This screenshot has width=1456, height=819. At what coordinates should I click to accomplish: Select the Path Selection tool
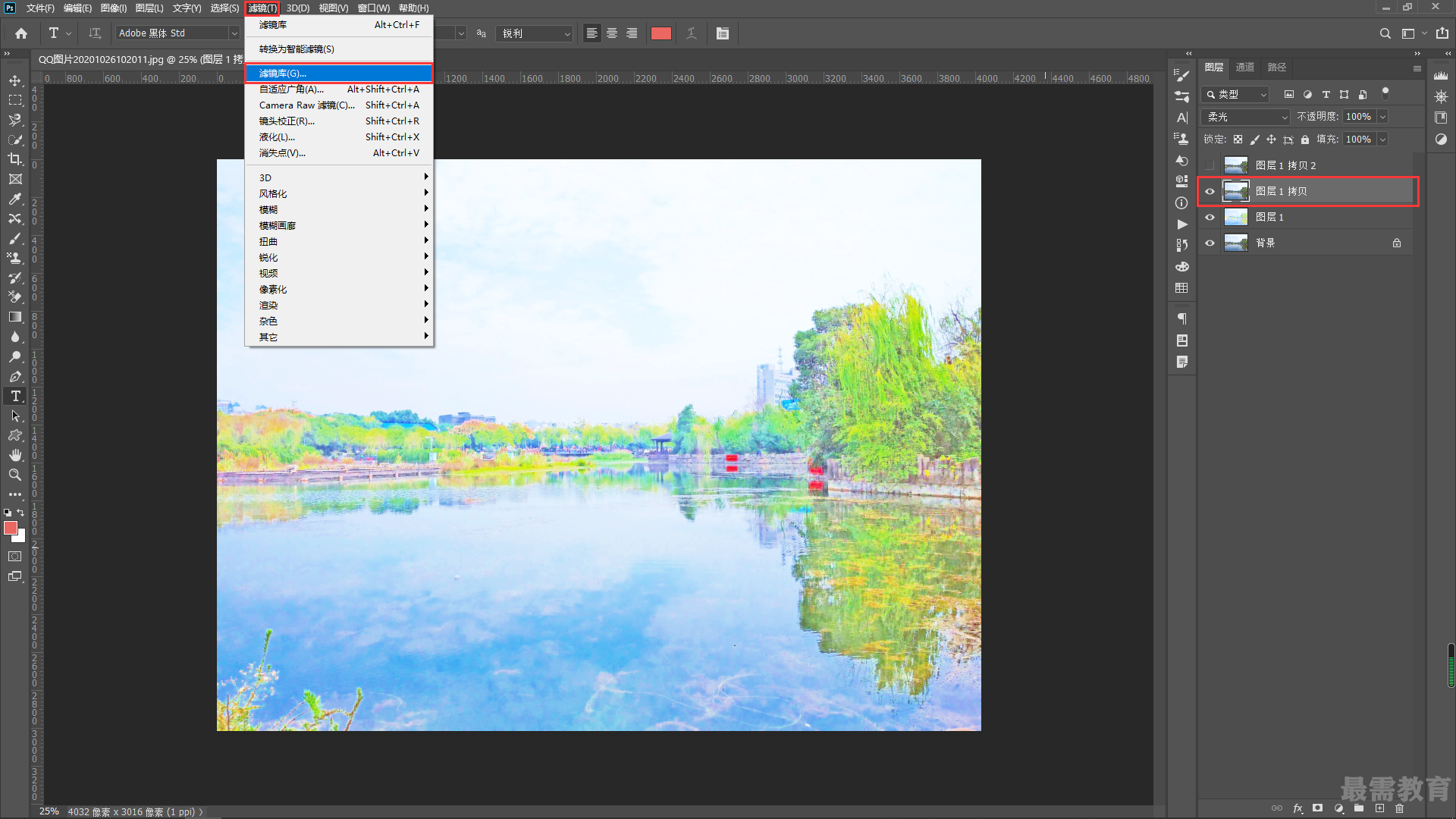coord(15,416)
